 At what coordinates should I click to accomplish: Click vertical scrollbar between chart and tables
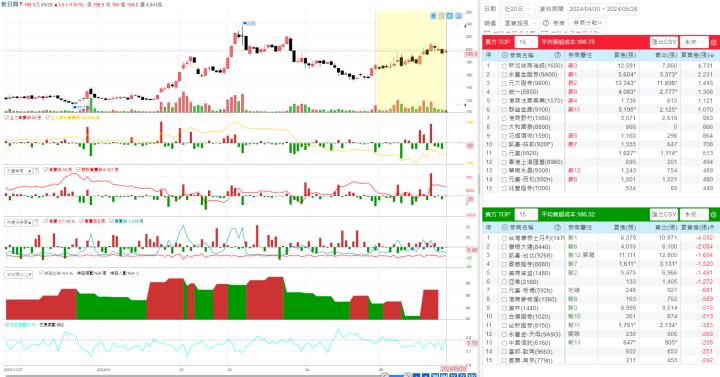[x=478, y=184]
